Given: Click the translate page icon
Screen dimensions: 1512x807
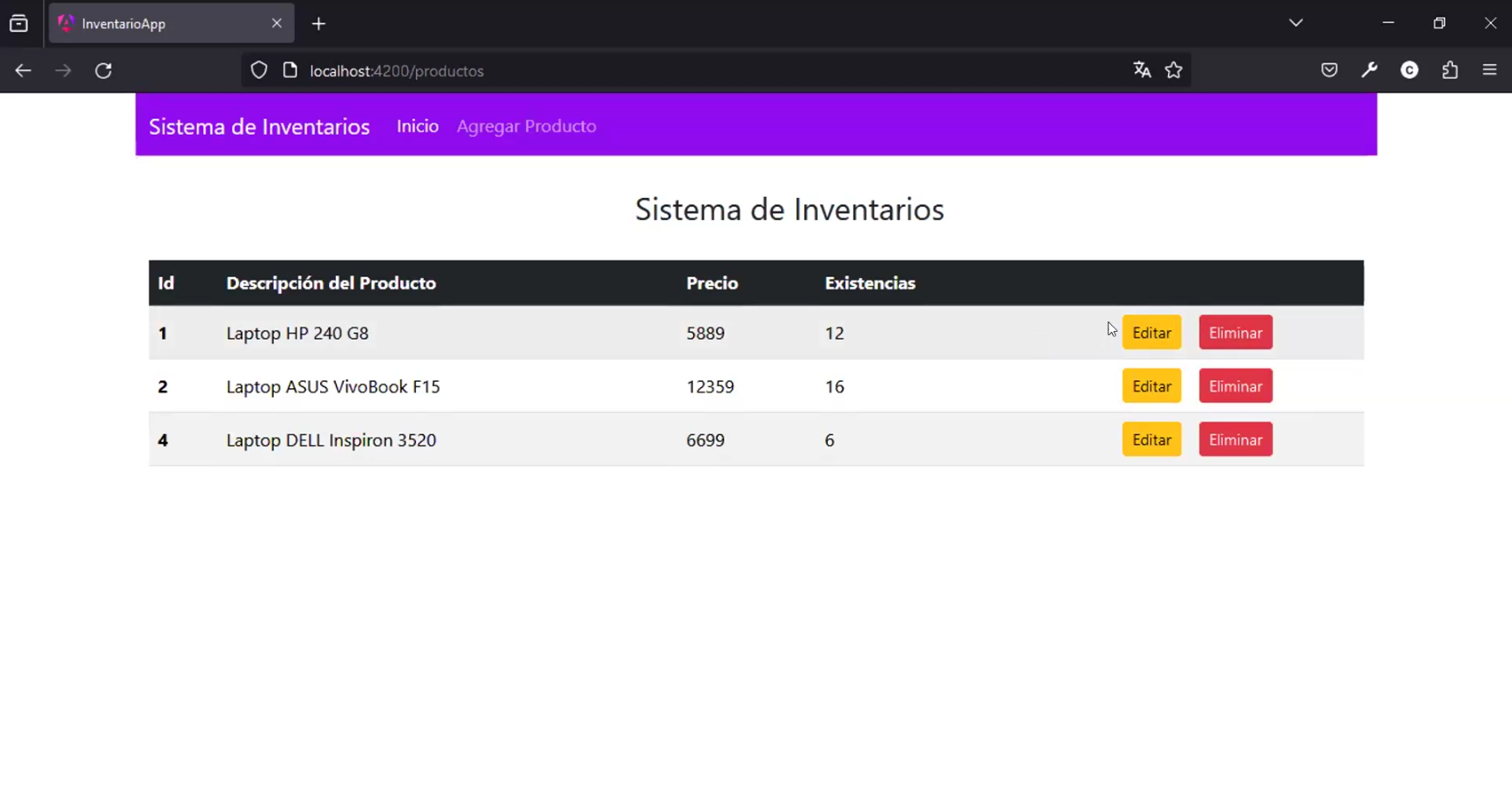Looking at the screenshot, I should pyautogui.click(x=1142, y=70).
